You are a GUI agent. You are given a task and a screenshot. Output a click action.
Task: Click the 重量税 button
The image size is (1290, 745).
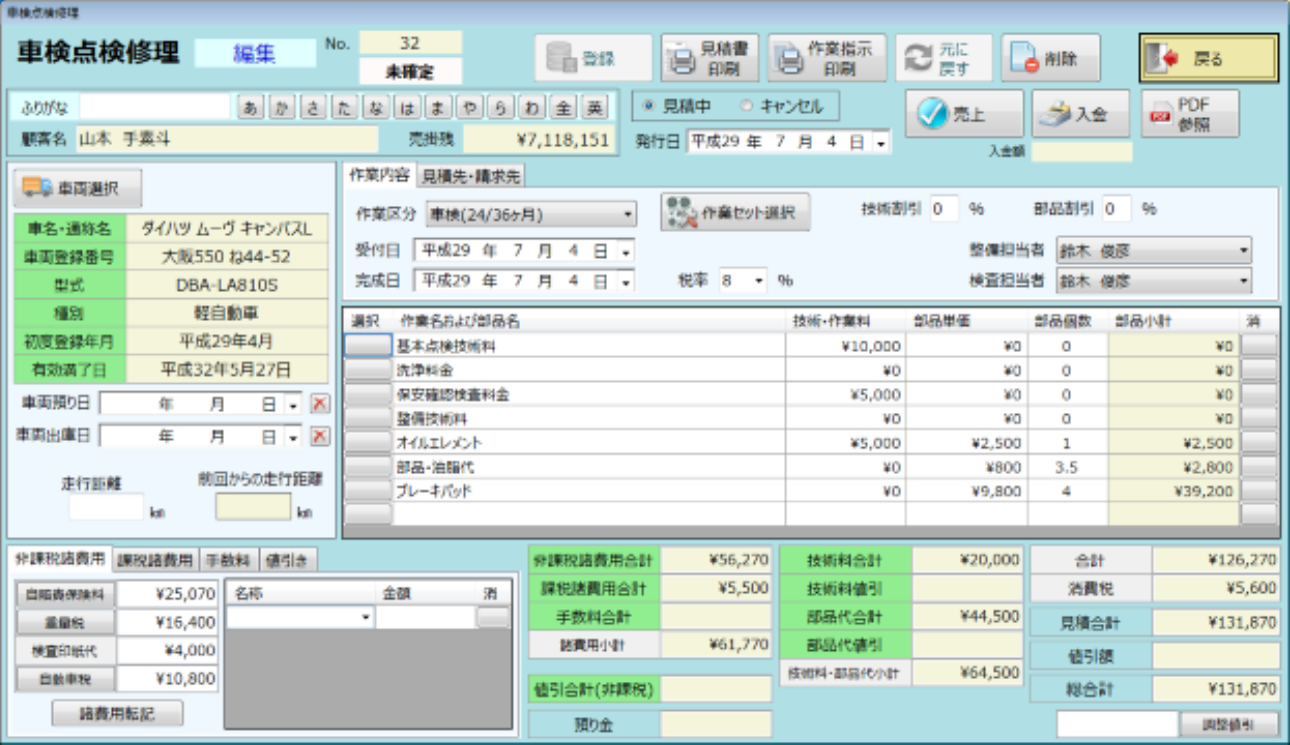[66, 622]
